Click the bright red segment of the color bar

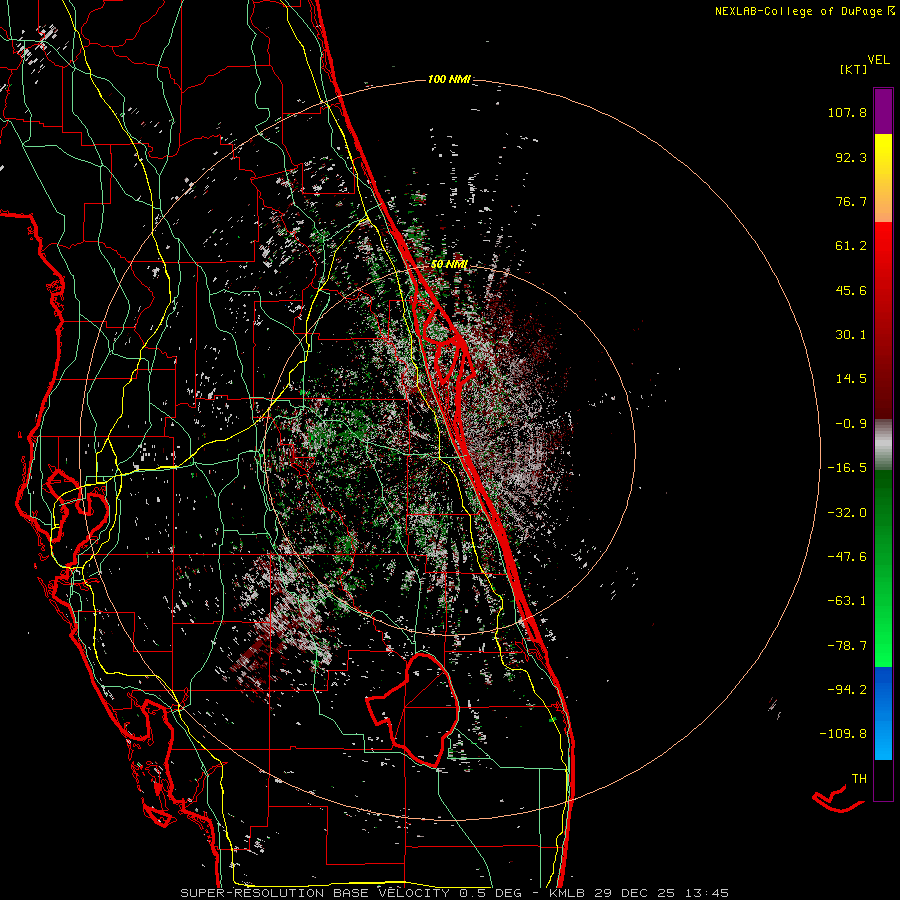pos(883,253)
